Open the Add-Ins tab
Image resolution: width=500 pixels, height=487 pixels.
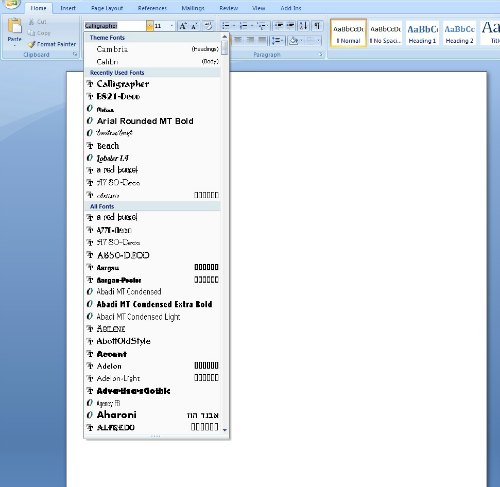291,8
